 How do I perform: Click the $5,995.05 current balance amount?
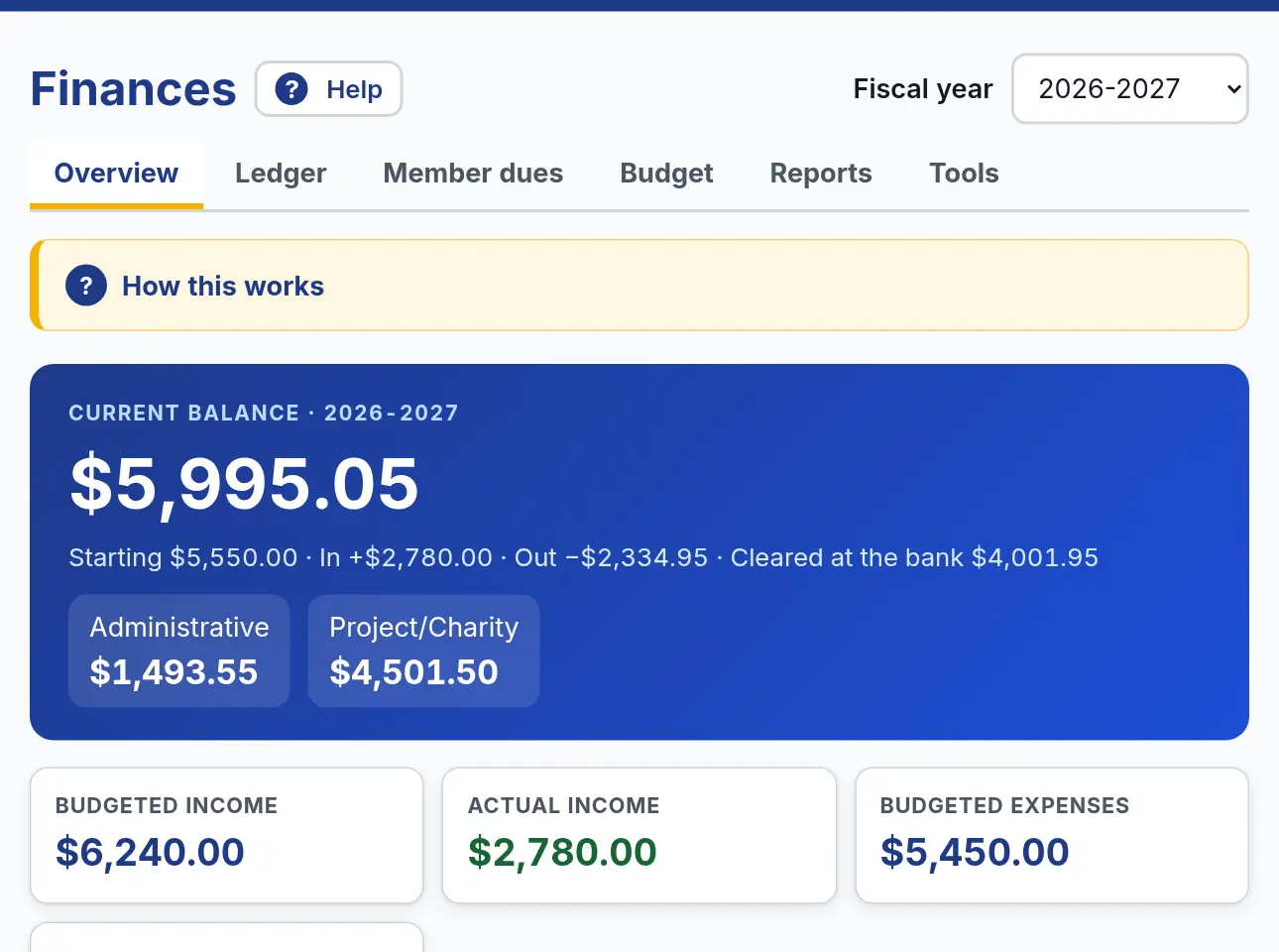(244, 484)
